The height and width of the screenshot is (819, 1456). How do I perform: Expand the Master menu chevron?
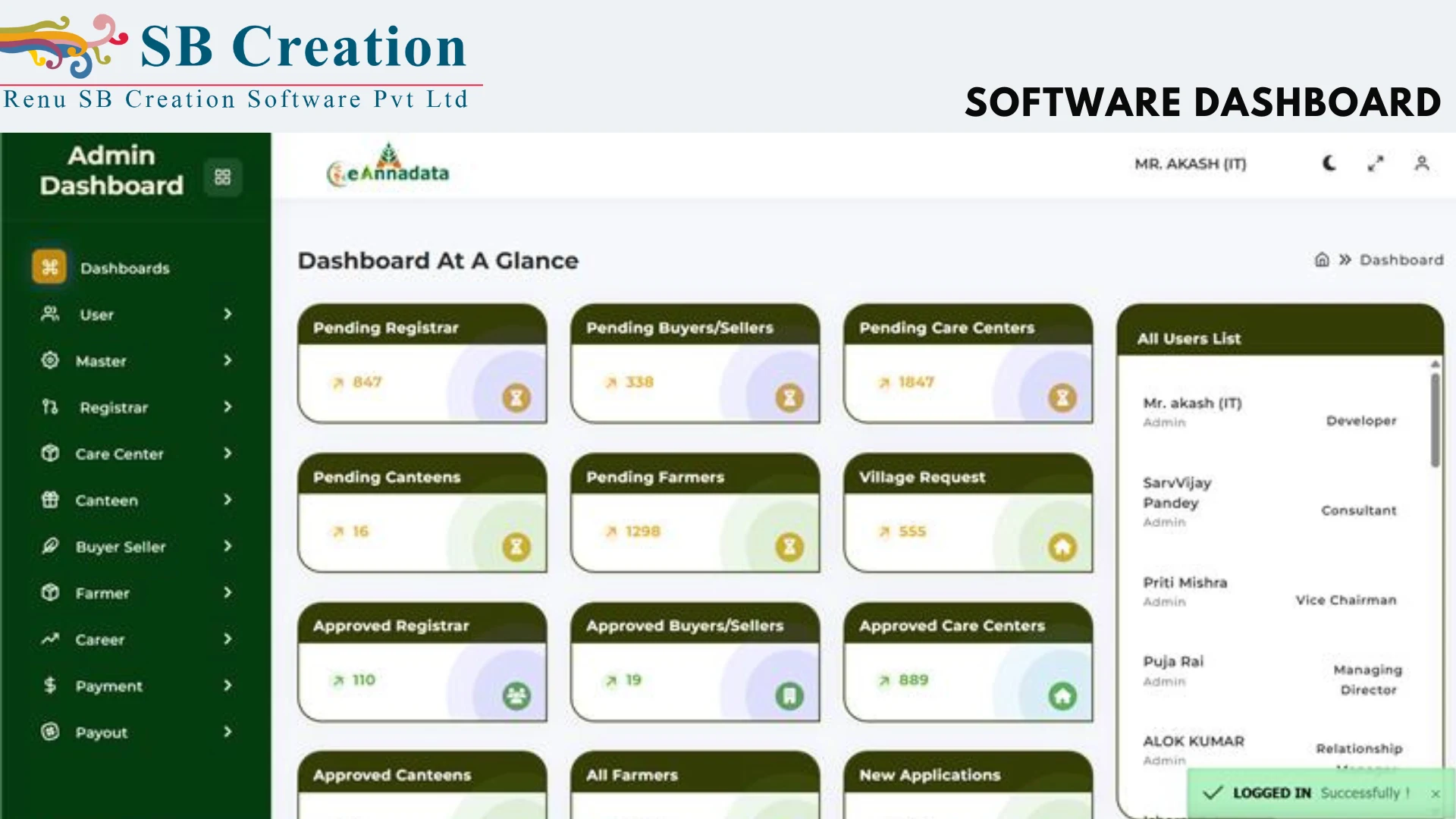tap(227, 360)
